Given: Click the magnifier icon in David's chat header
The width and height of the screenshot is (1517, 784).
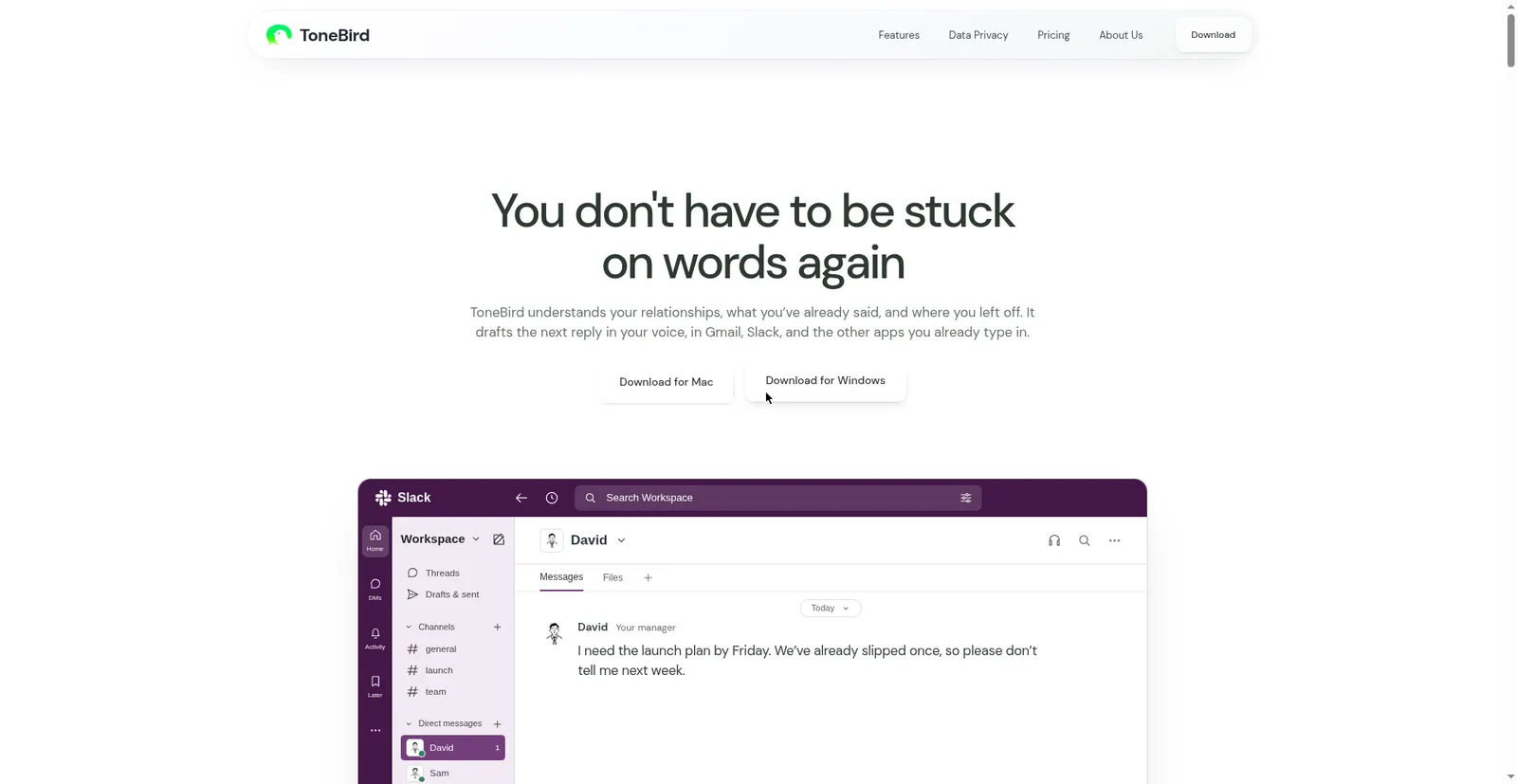Looking at the screenshot, I should click(x=1085, y=540).
